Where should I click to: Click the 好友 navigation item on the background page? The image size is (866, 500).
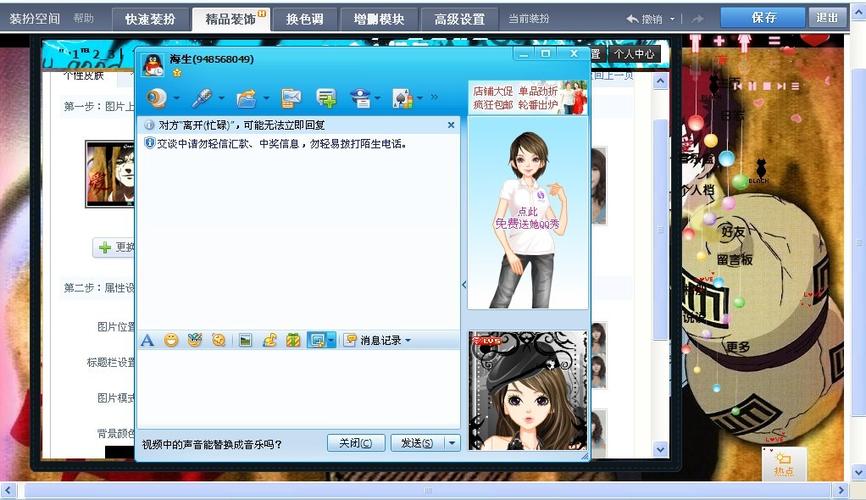[x=733, y=231]
